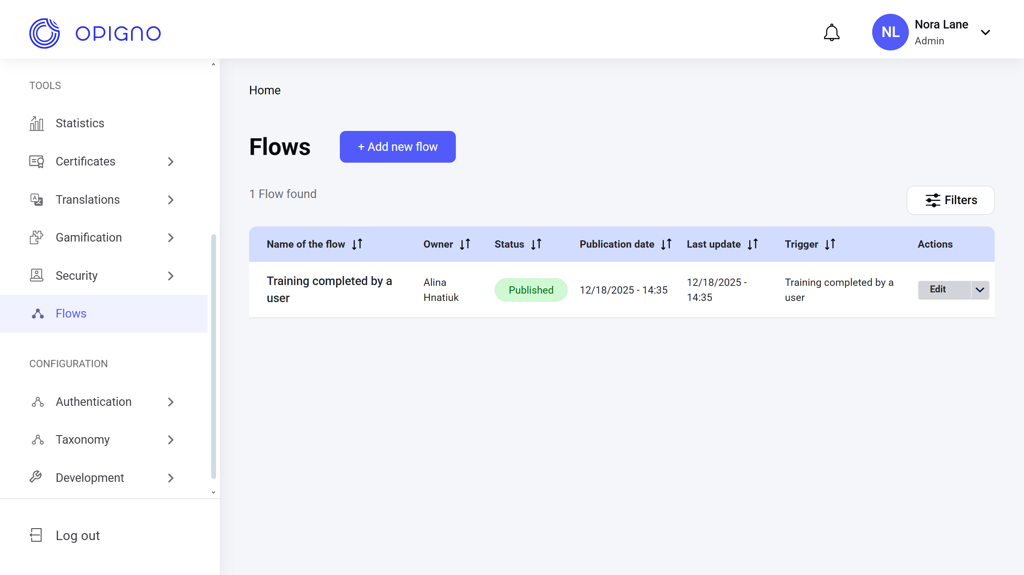
Task: Click the NL user avatar
Action: click(890, 32)
